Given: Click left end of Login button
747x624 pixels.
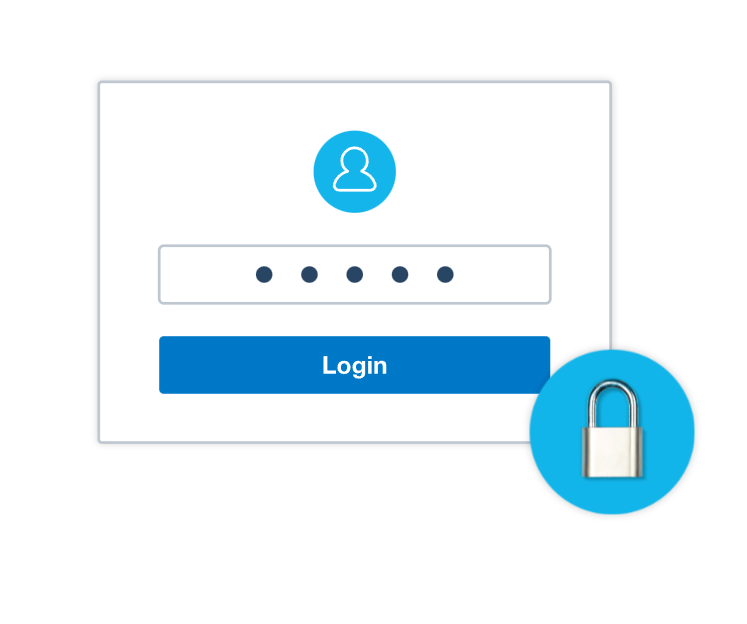Looking at the screenshot, I should (x=181, y=365).
